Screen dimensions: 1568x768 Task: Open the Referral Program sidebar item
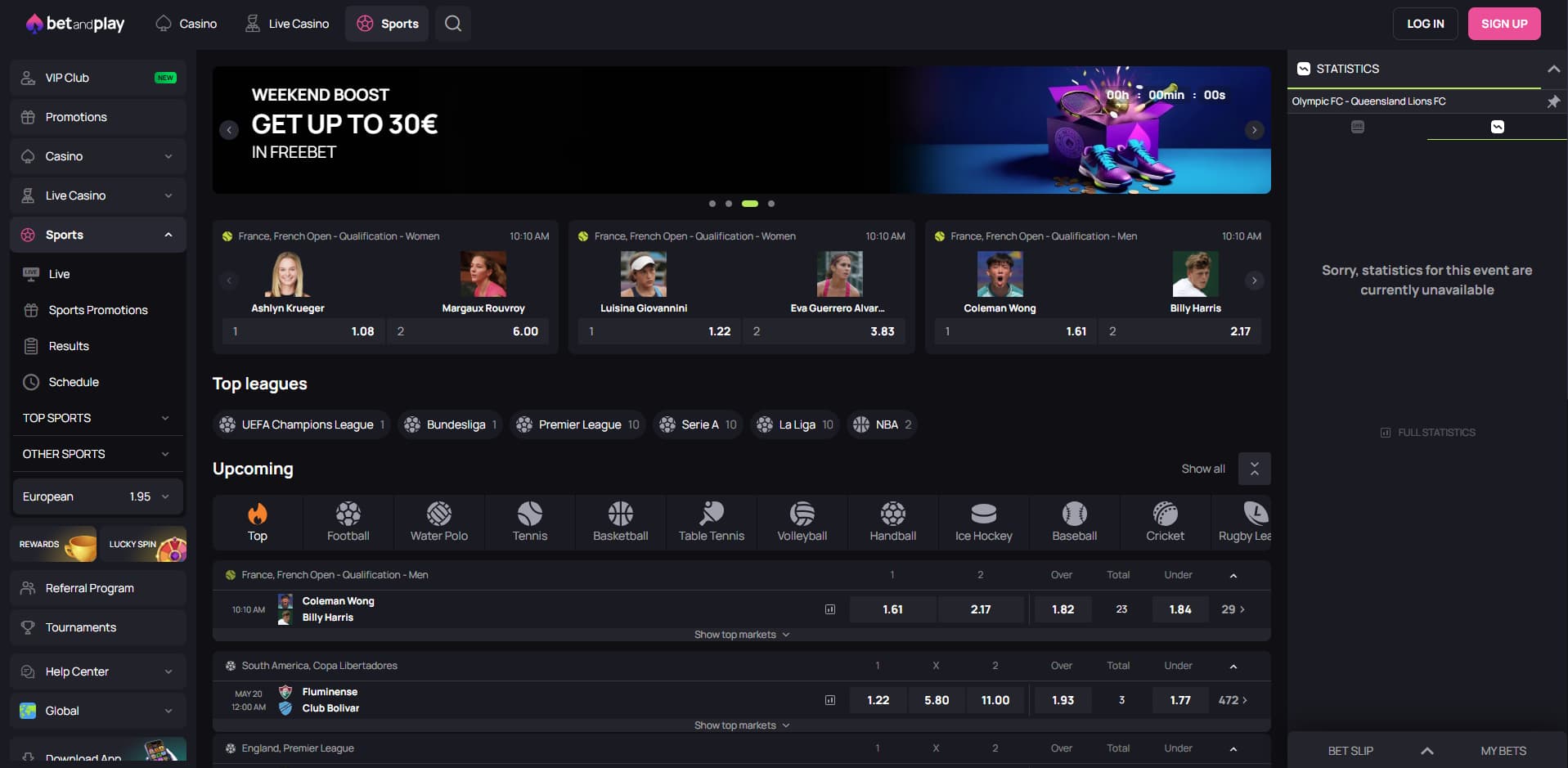tap(98, 588)
